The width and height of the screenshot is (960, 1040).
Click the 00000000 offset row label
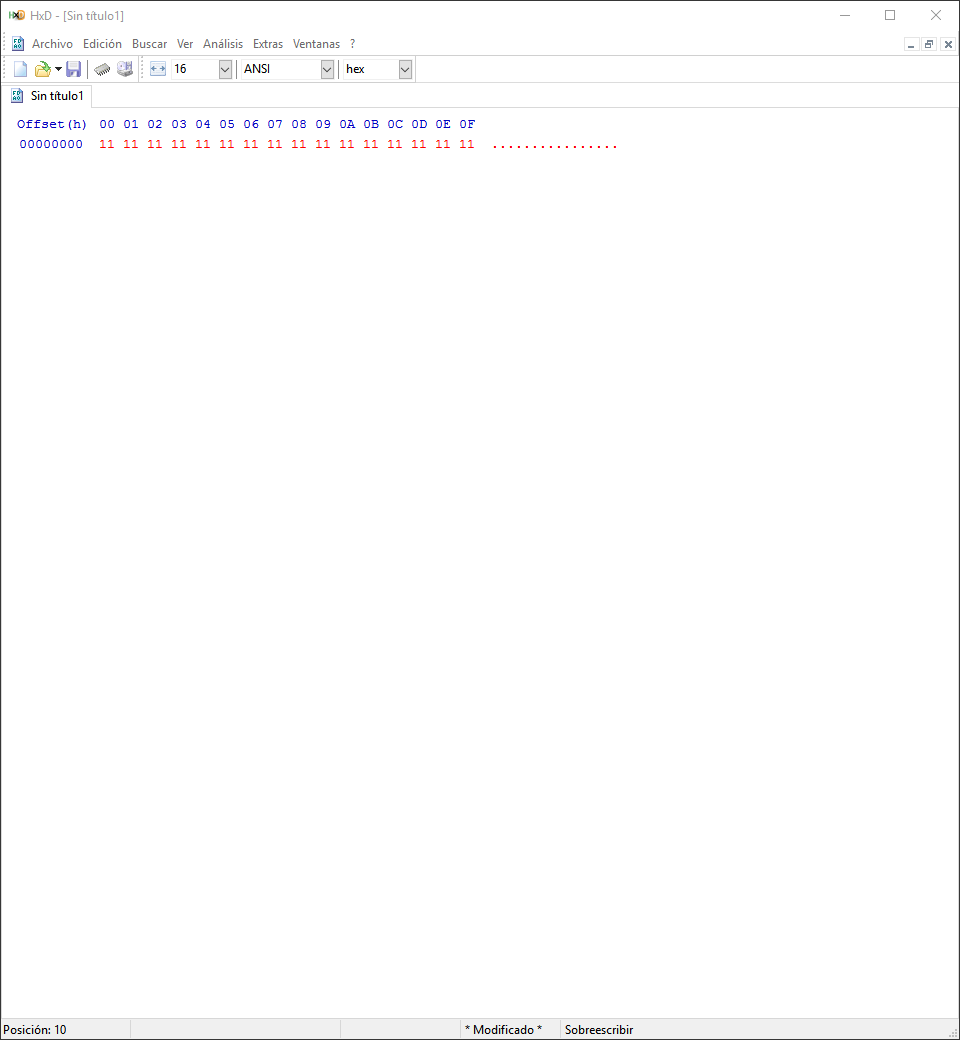51,144
